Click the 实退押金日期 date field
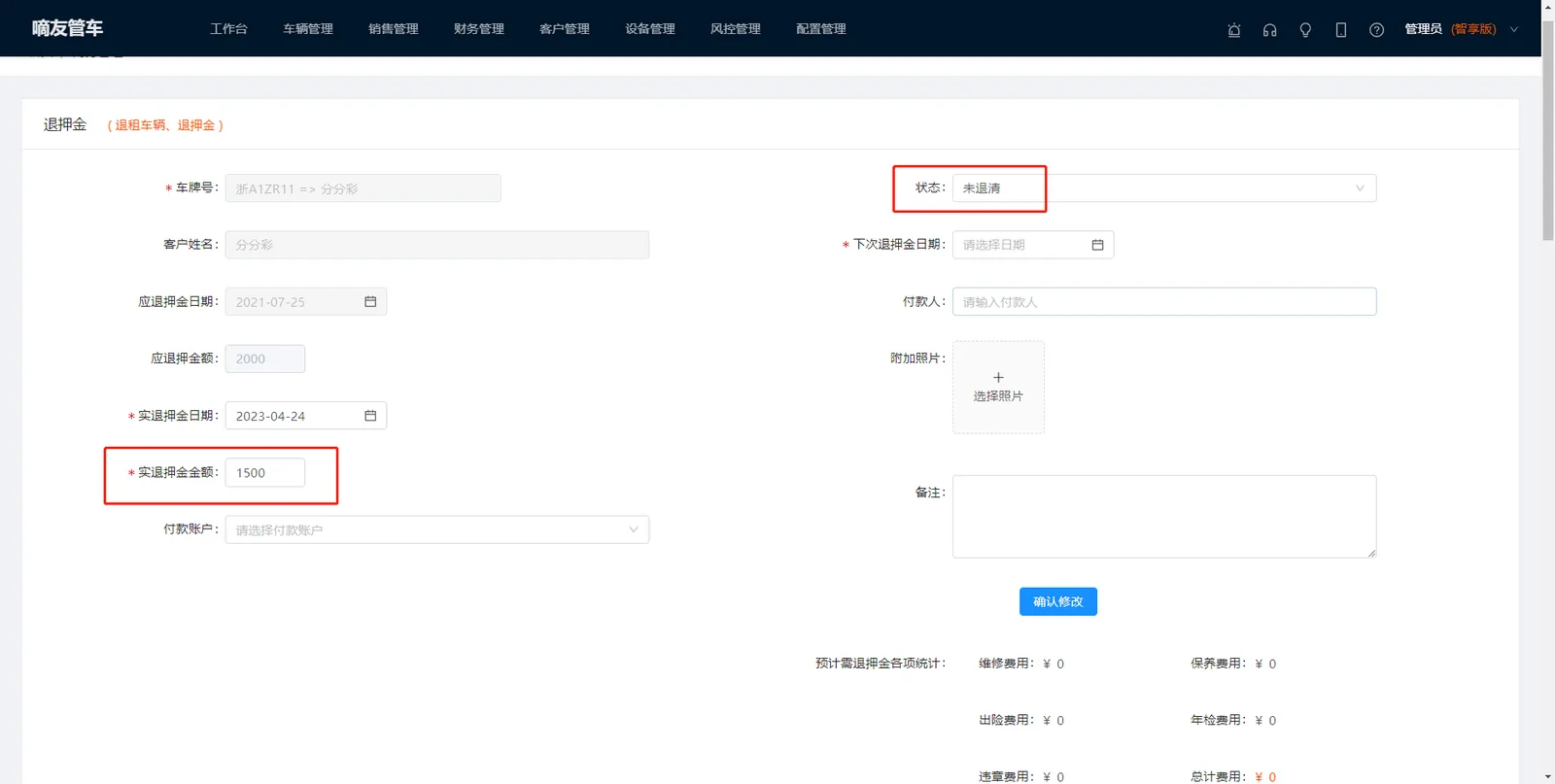This screenshot has width=1555, height=784. [306, 416]
